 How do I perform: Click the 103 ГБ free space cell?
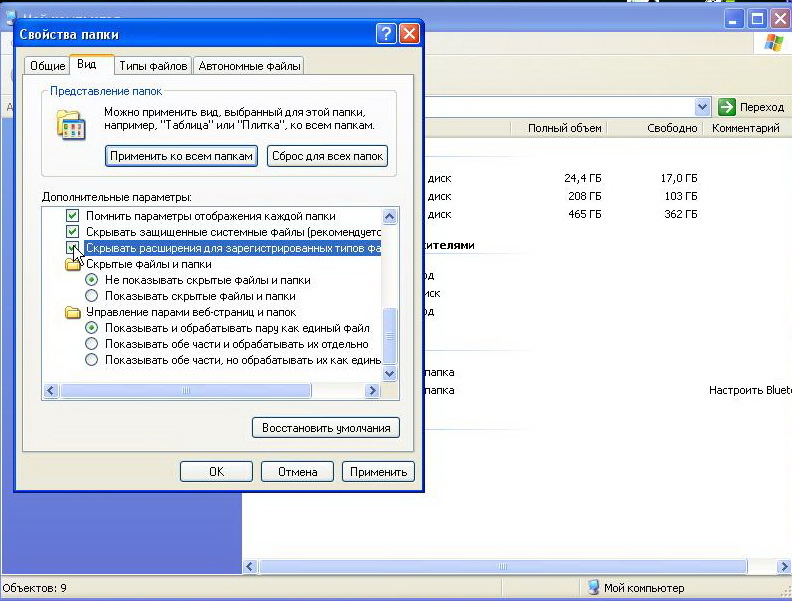[681, 196]
